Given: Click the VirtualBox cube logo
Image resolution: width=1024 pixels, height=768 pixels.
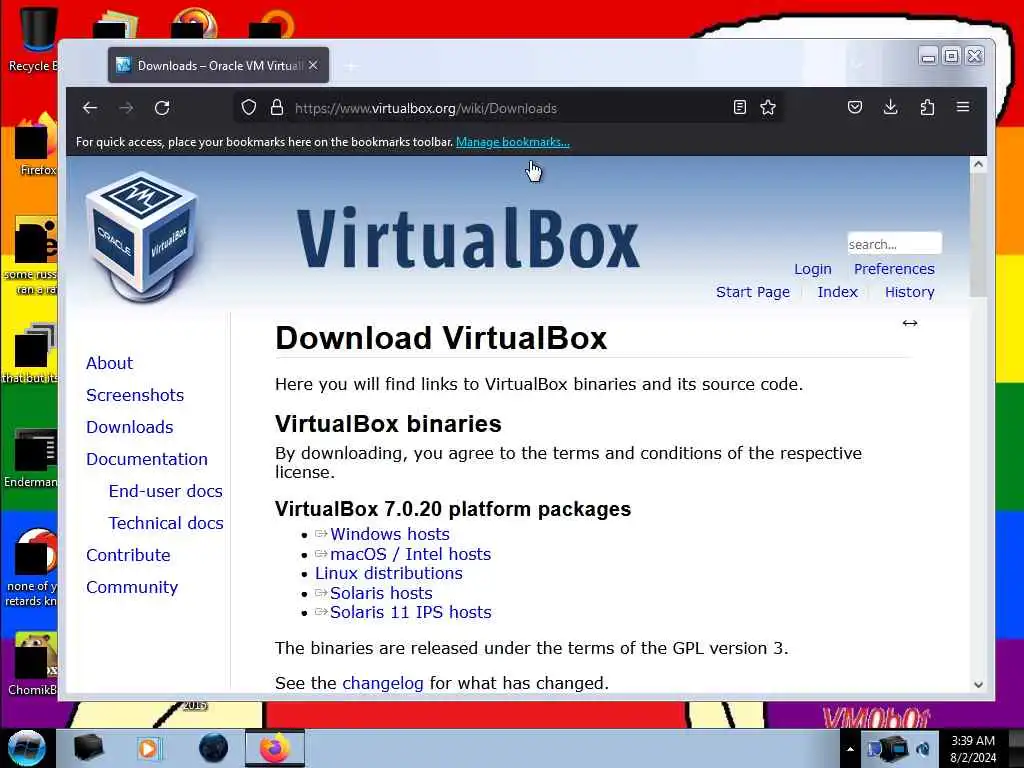Looking at the screenshot, I should 142,236.
